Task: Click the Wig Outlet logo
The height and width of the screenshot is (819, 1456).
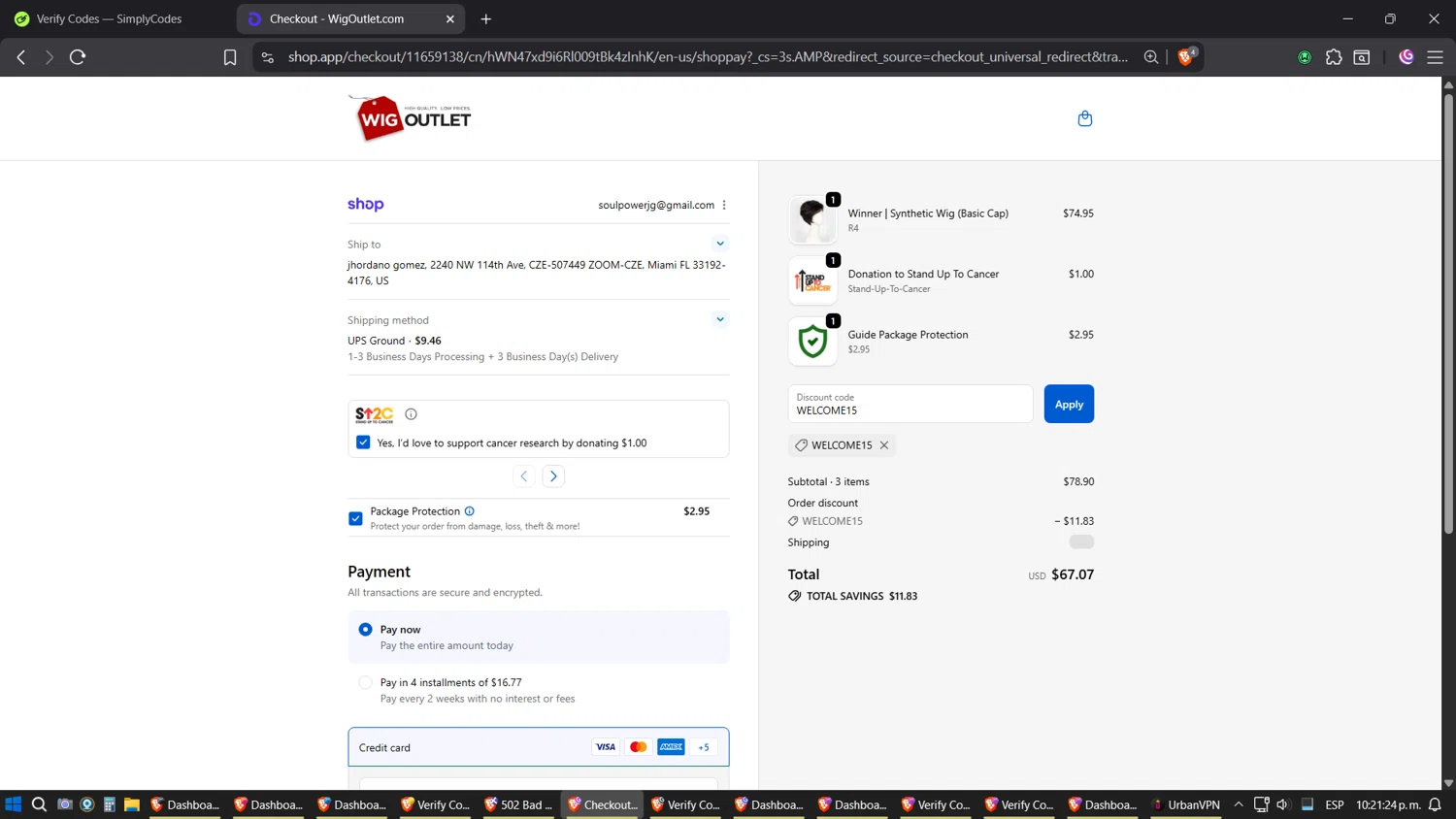Action: 411,118
